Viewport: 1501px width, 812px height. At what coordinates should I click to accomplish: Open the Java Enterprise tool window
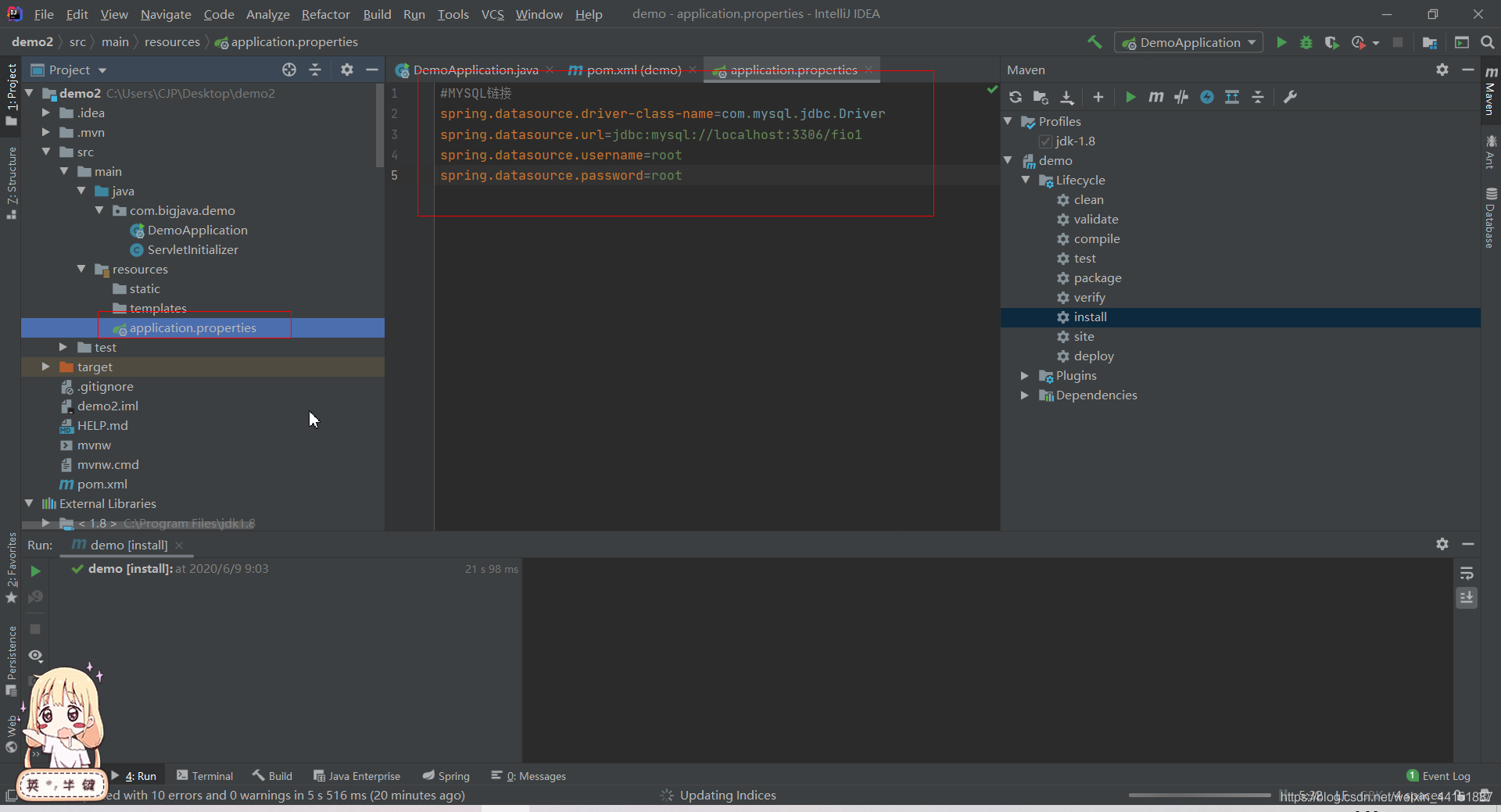357,775
